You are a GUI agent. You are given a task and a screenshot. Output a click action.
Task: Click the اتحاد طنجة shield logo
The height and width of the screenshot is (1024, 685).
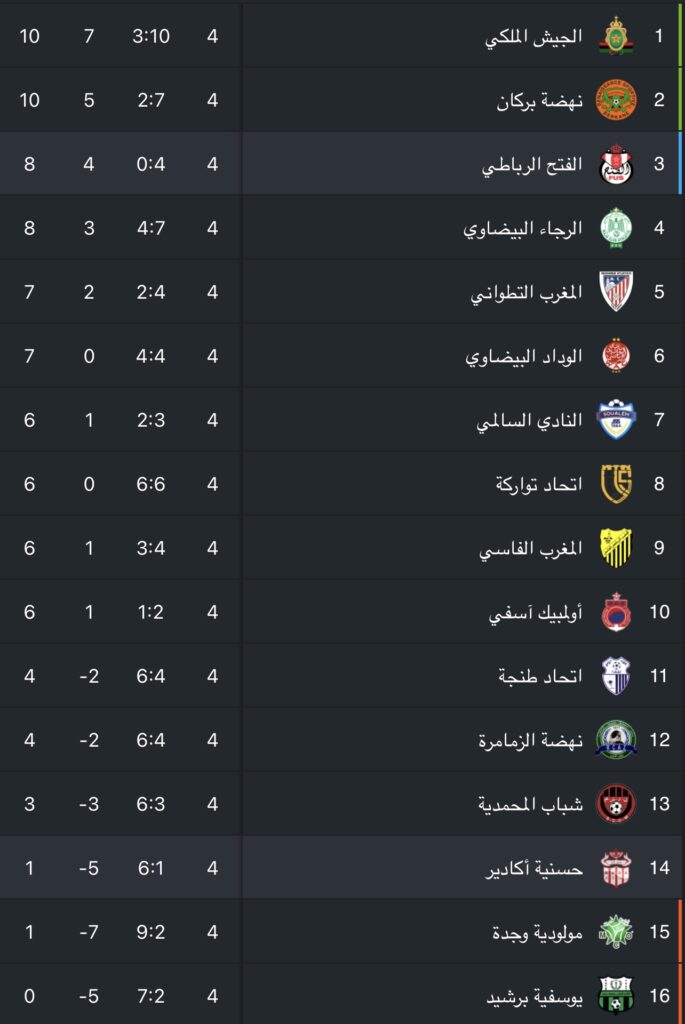pyautogui.click(x=616, y=675)
